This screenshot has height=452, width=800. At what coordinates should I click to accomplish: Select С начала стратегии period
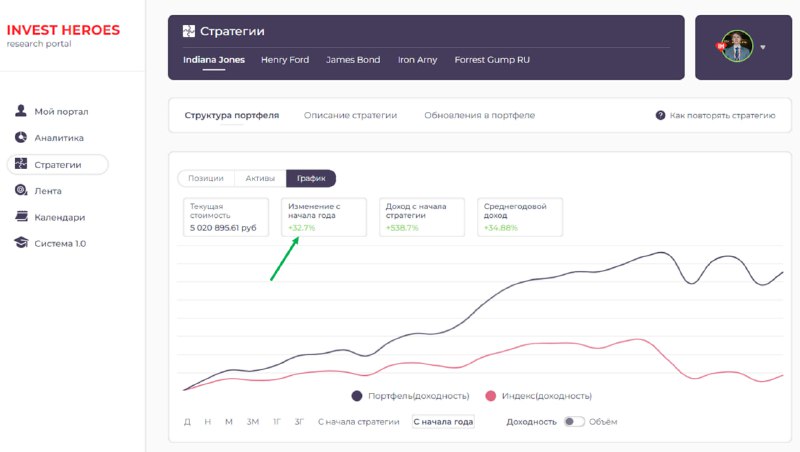click(358, 422)
